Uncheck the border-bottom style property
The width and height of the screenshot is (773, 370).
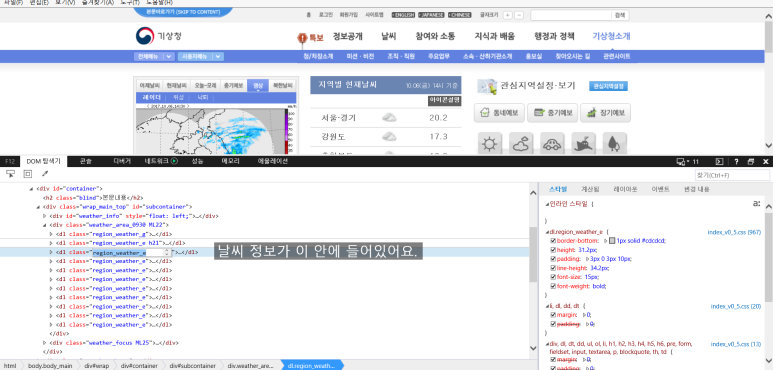click(553, 240)
